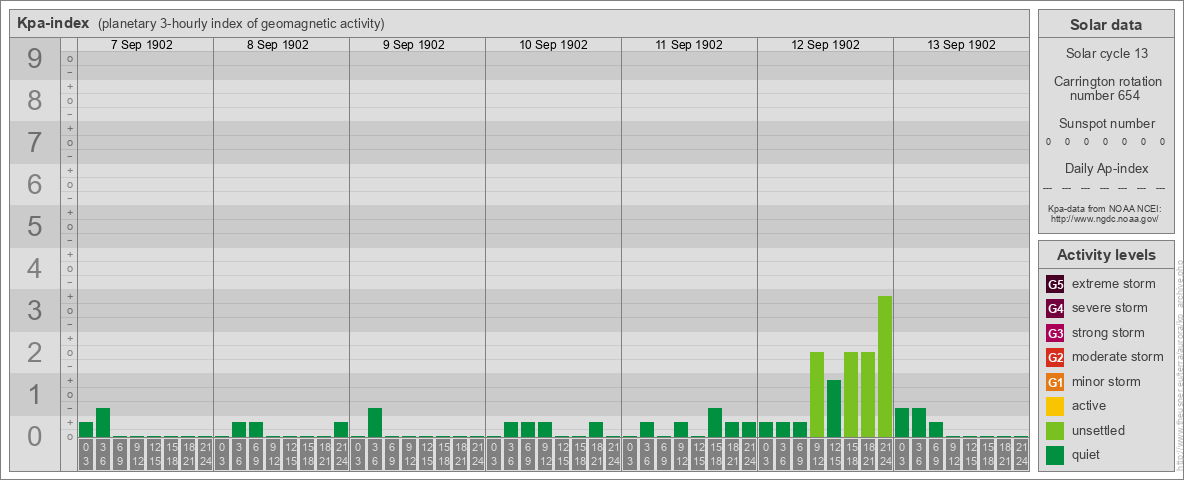The width and height of the screenshot is (1184, 480).
Task: Click the tallest bar on 12 Sep 21-24
Action: [885, 366]
